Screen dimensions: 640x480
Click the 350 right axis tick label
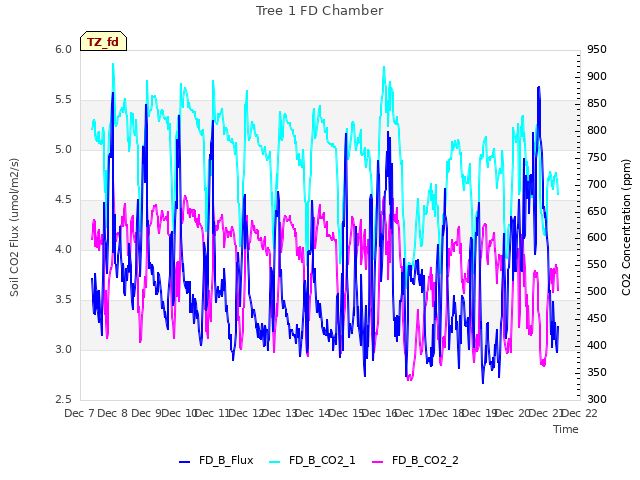click(x=597, y=372)
